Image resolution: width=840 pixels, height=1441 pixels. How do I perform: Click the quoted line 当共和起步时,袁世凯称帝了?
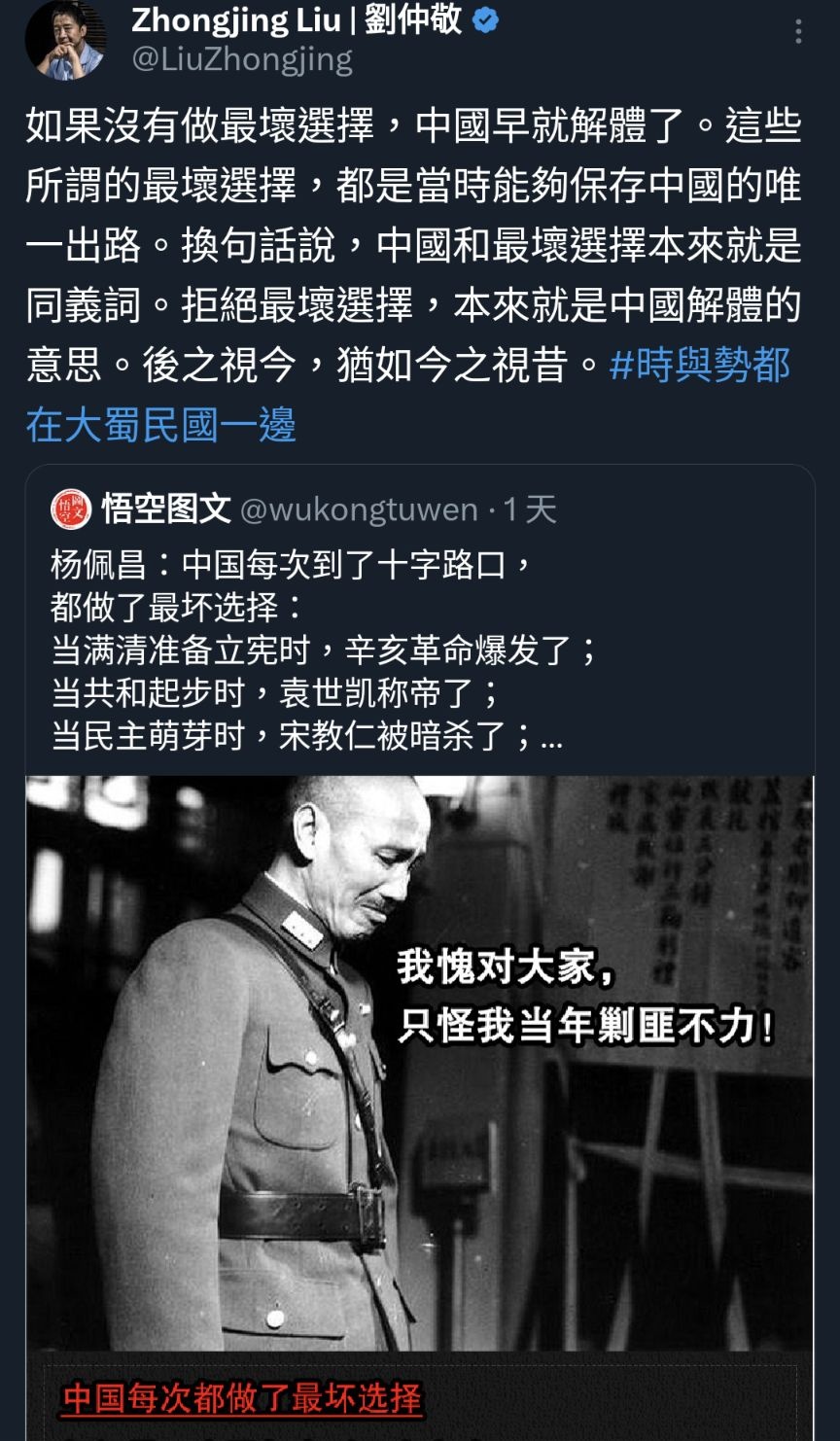click(x=276, y=692)
